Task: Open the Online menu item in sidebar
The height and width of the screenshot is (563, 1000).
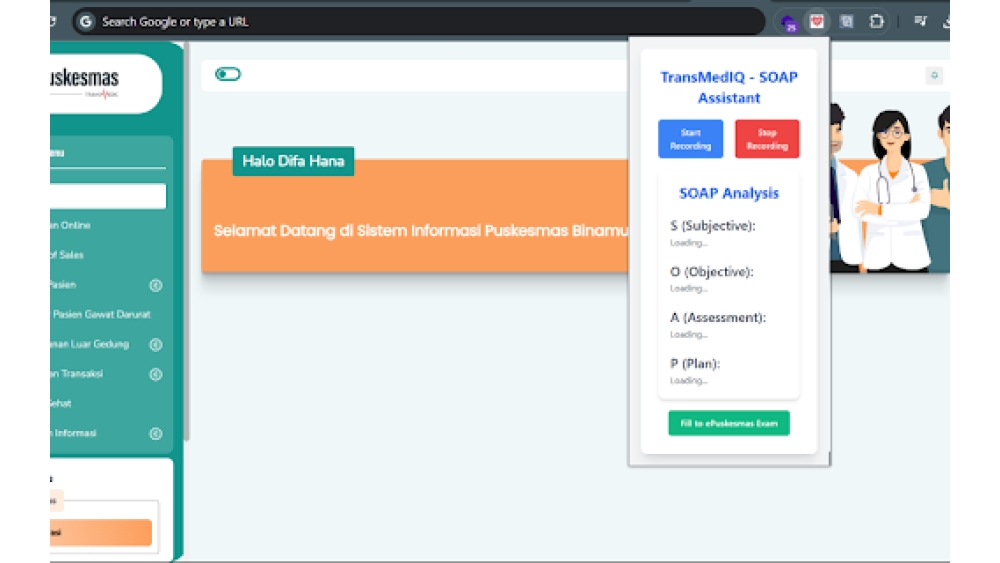Action: [72, 226]
